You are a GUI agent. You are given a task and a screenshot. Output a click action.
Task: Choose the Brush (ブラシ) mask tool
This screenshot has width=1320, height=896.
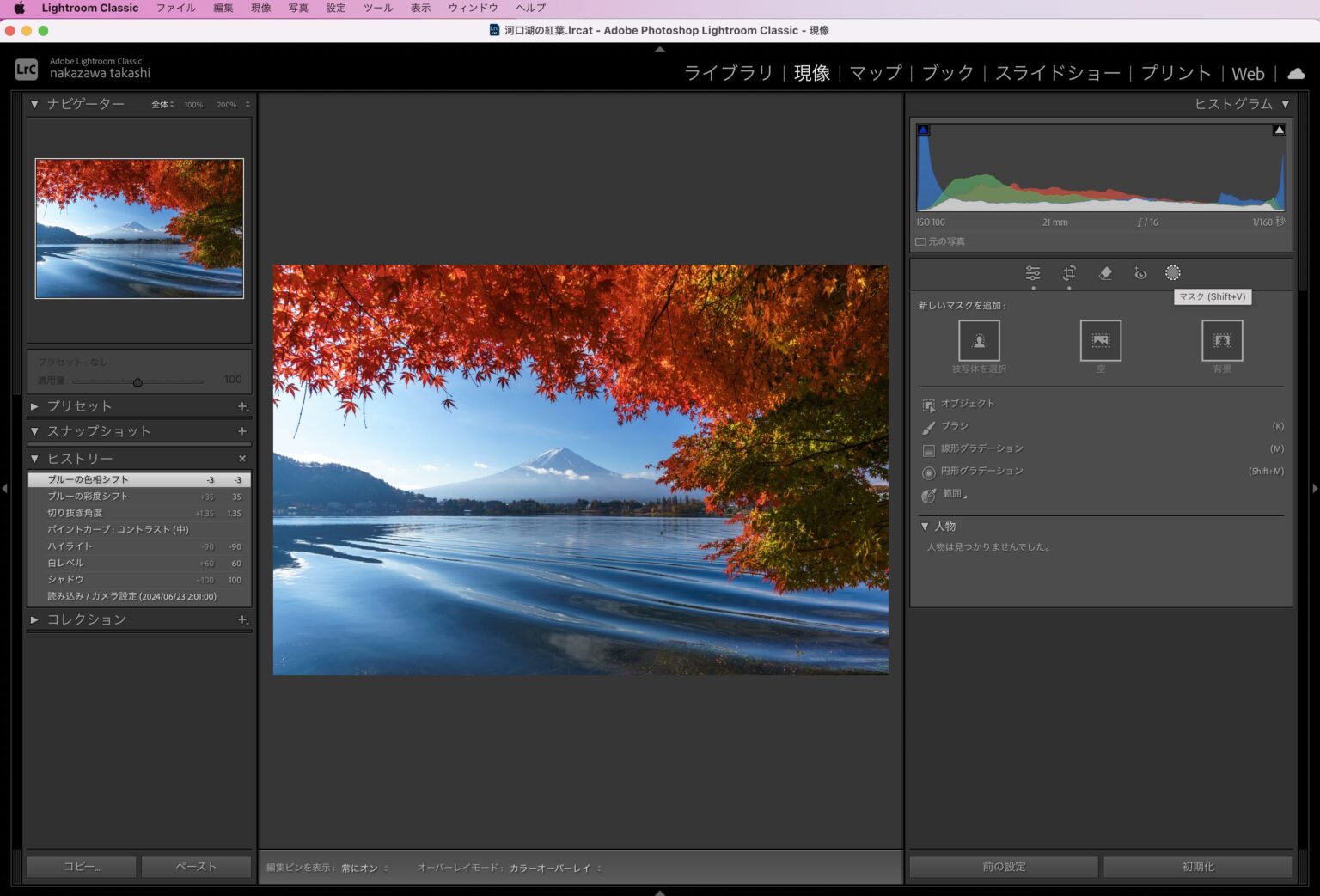point(954,426)
